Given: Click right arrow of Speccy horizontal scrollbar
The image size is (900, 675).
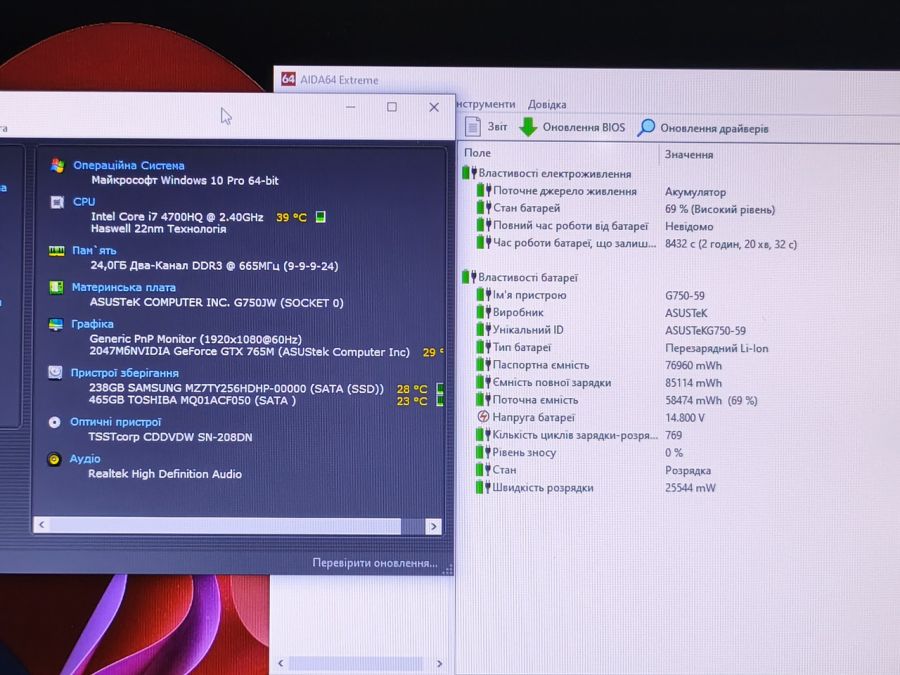Looking at the screenshot, I should 433,526.
